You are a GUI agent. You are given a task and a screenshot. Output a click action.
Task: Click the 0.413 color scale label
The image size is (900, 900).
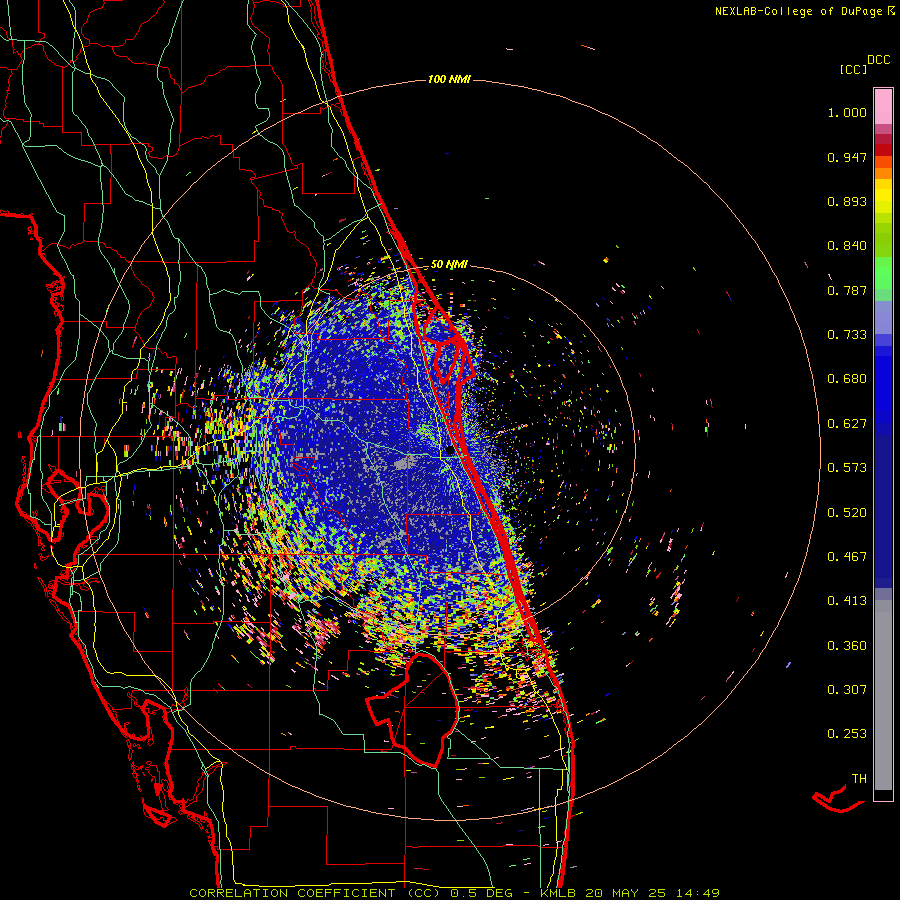[x=847, y=601]
